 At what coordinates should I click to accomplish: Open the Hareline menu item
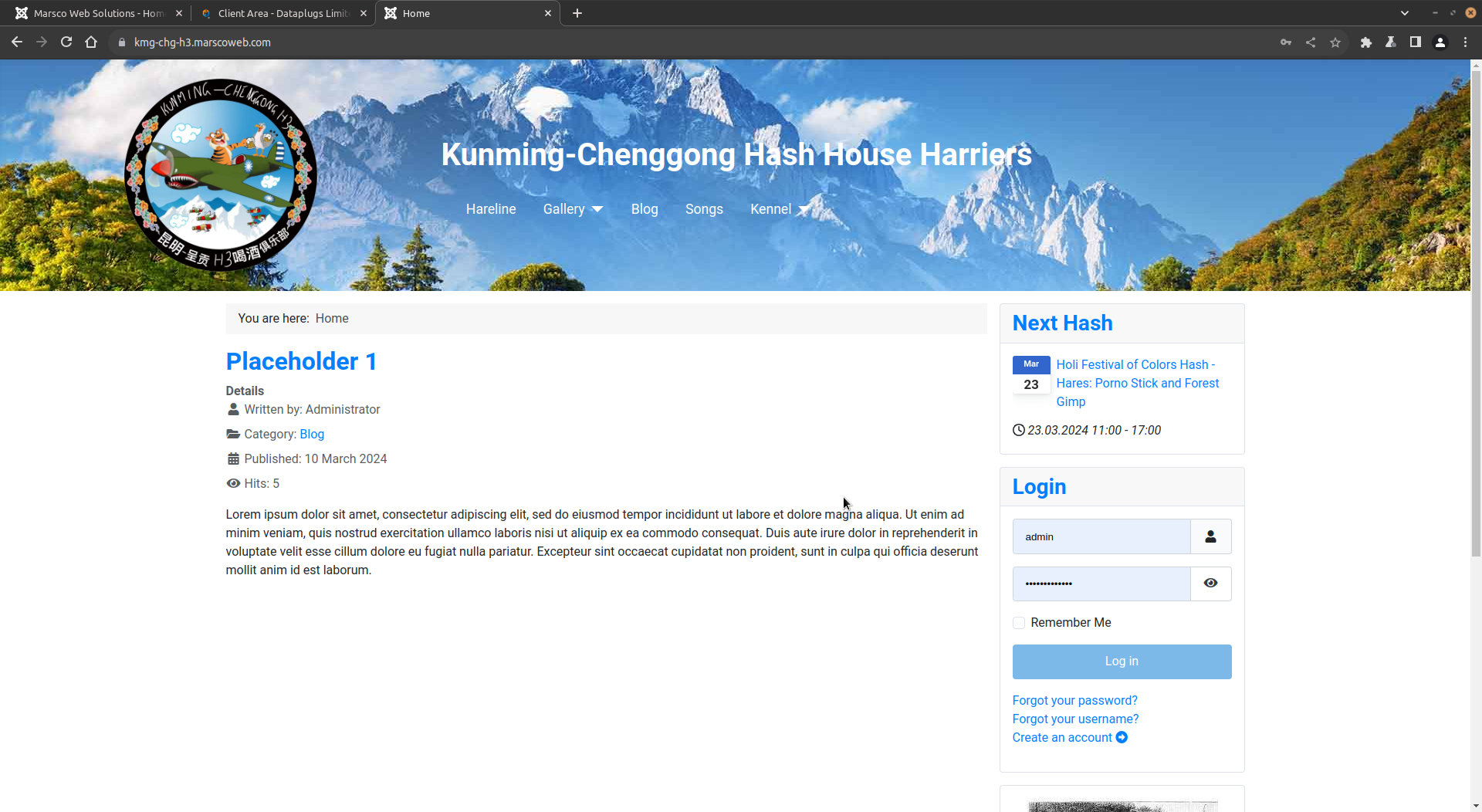[491, 209]
